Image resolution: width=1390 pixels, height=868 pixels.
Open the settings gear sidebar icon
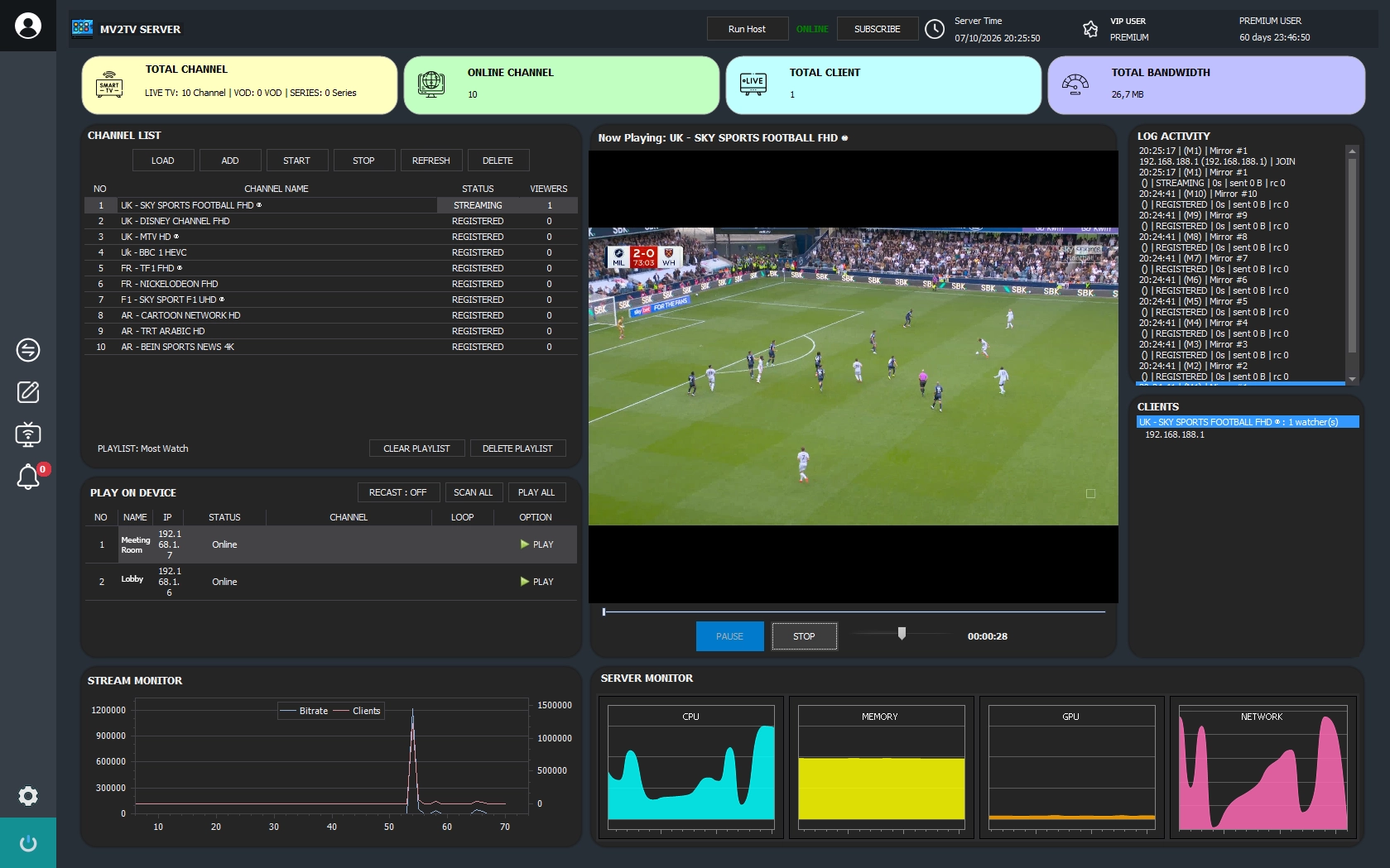pos(28,796)
